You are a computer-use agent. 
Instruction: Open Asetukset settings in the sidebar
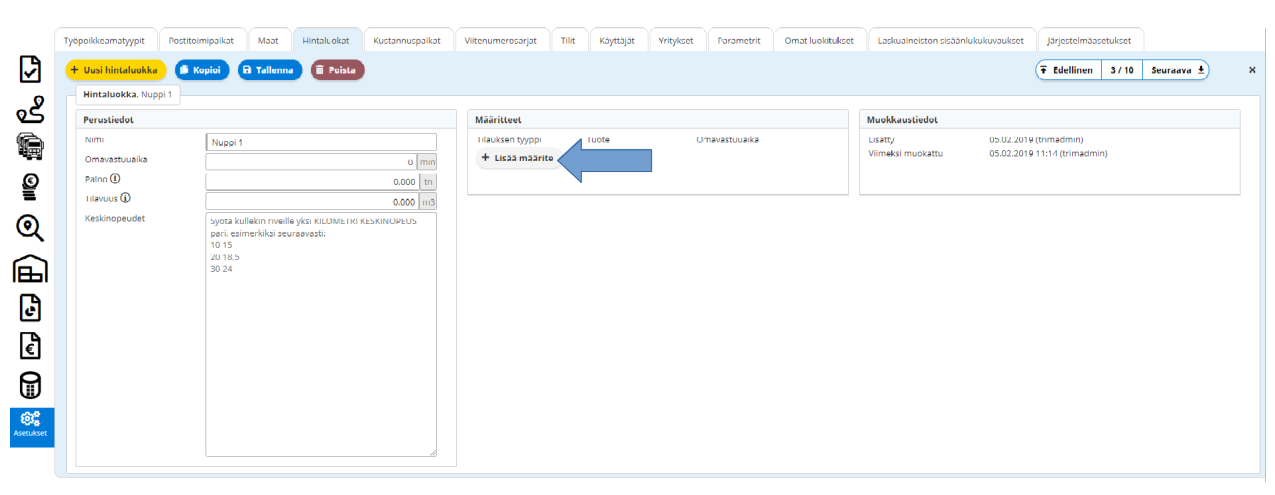[31, 426]
